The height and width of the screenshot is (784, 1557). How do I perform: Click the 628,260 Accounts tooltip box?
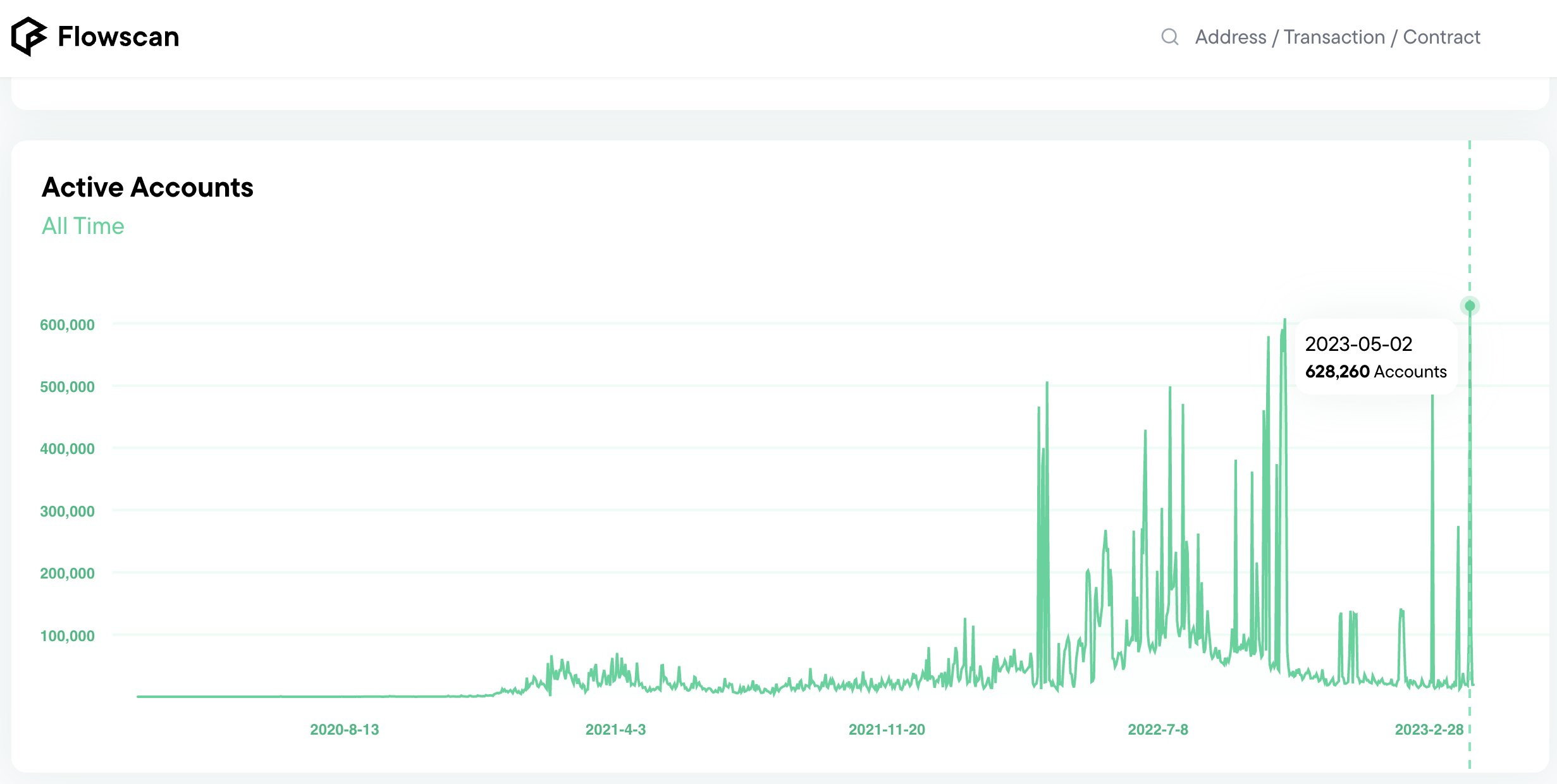click(1375, 357)
